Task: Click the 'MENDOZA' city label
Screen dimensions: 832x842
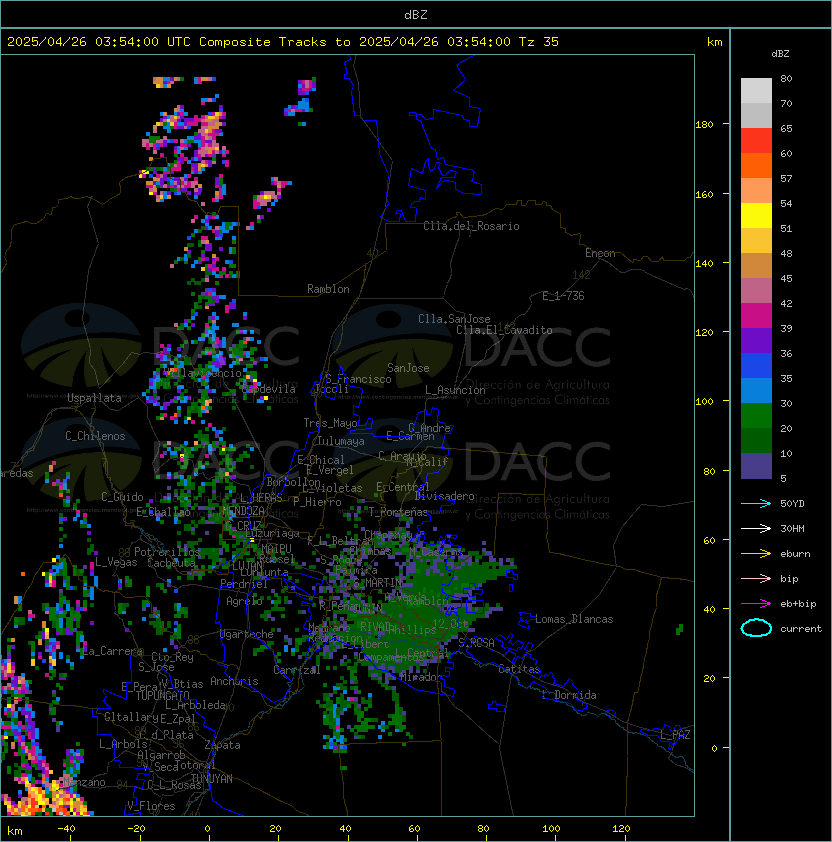Action: click(x=243, y=510)
